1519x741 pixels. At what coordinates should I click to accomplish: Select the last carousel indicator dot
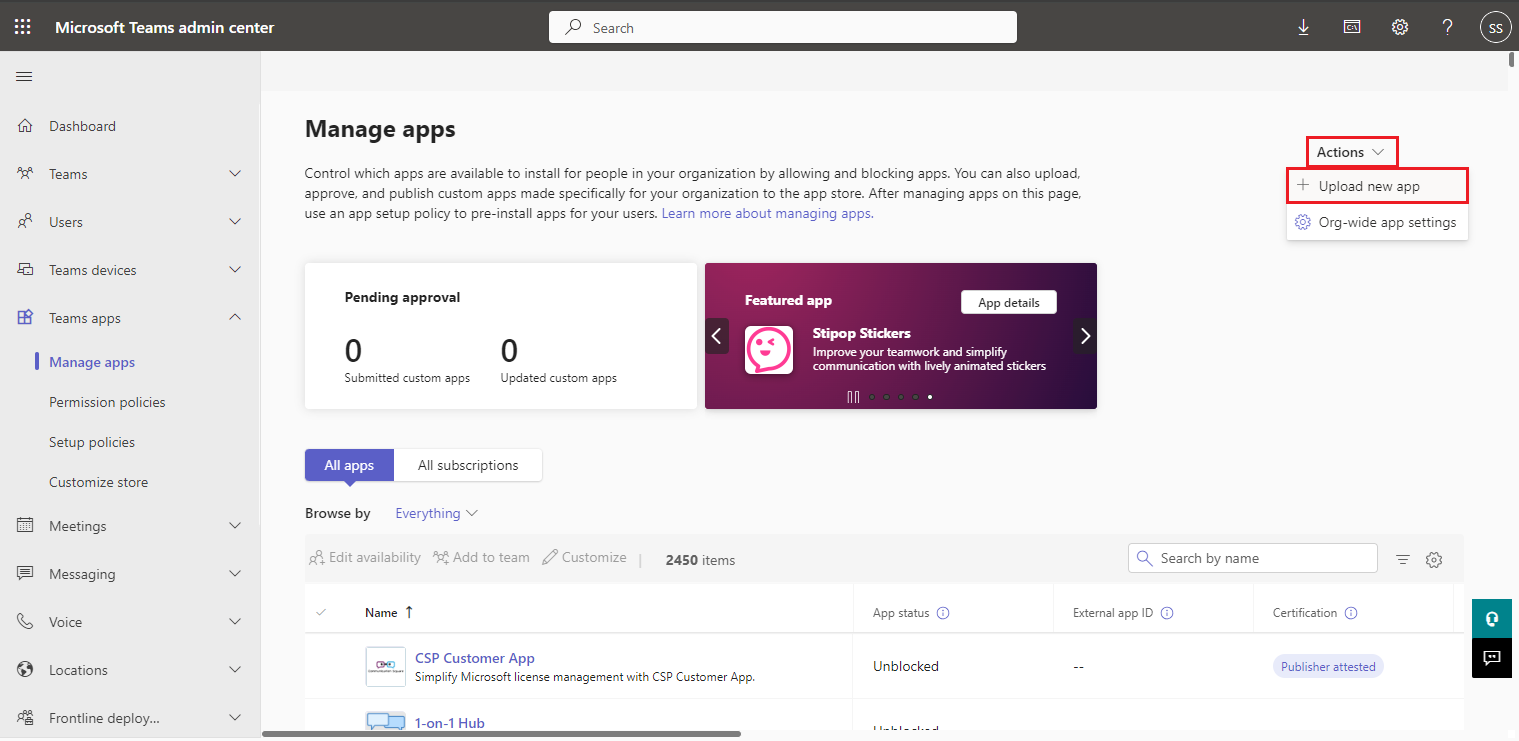[930, 397]
